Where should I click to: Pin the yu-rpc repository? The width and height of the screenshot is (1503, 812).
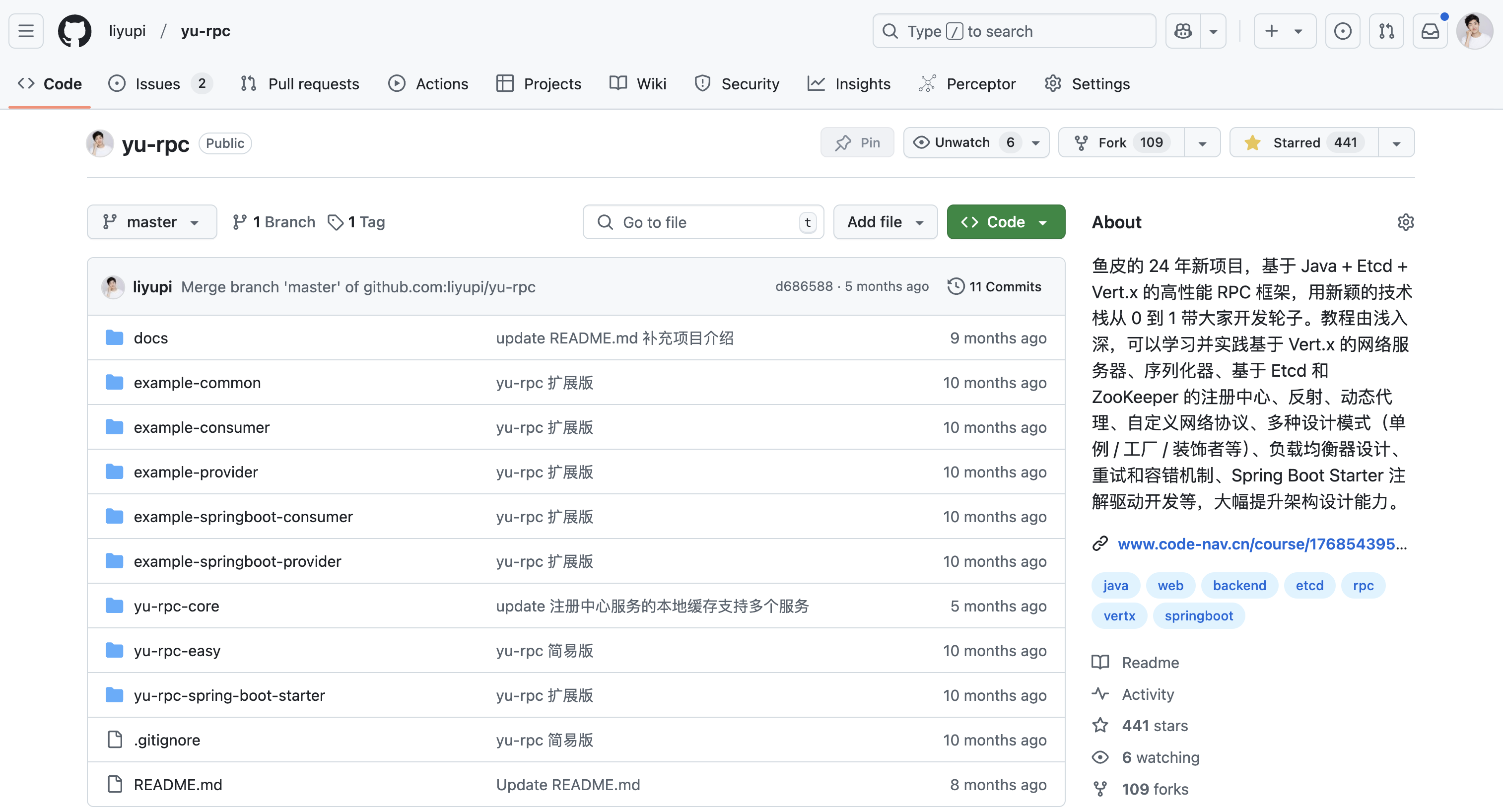(x=857, y=142)
